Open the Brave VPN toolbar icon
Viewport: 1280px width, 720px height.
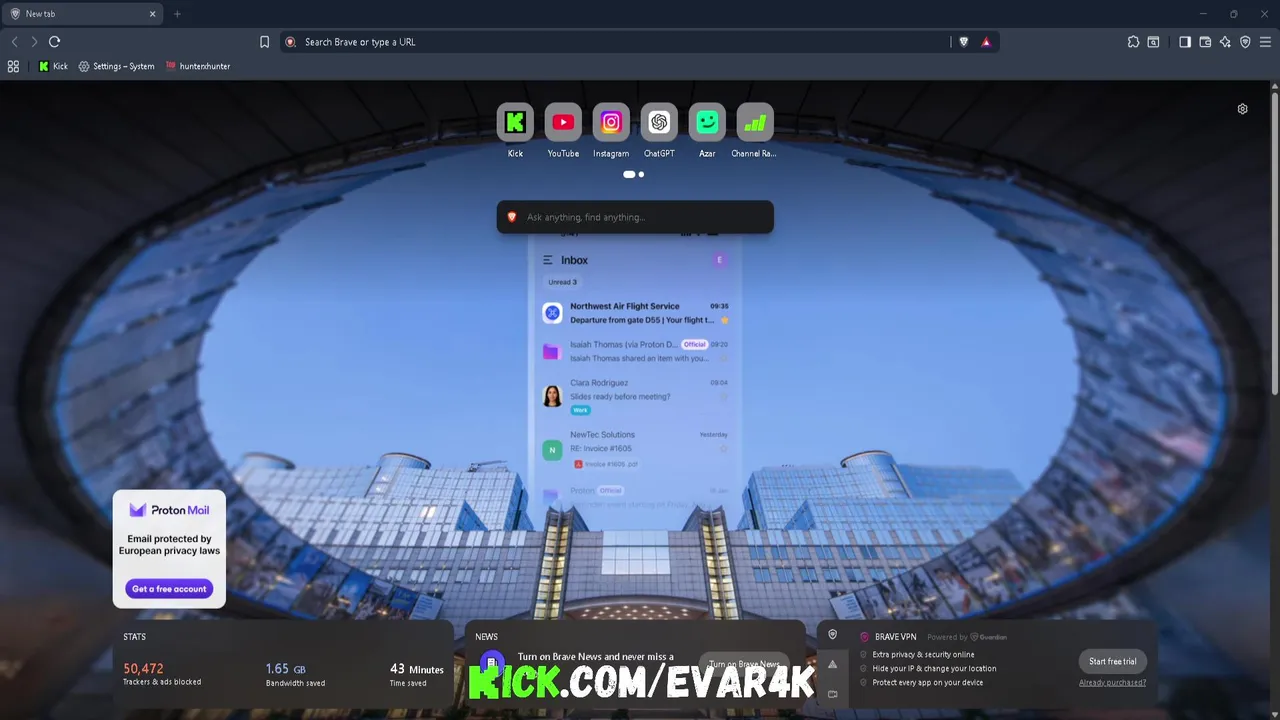click(x=1245, y=42)
